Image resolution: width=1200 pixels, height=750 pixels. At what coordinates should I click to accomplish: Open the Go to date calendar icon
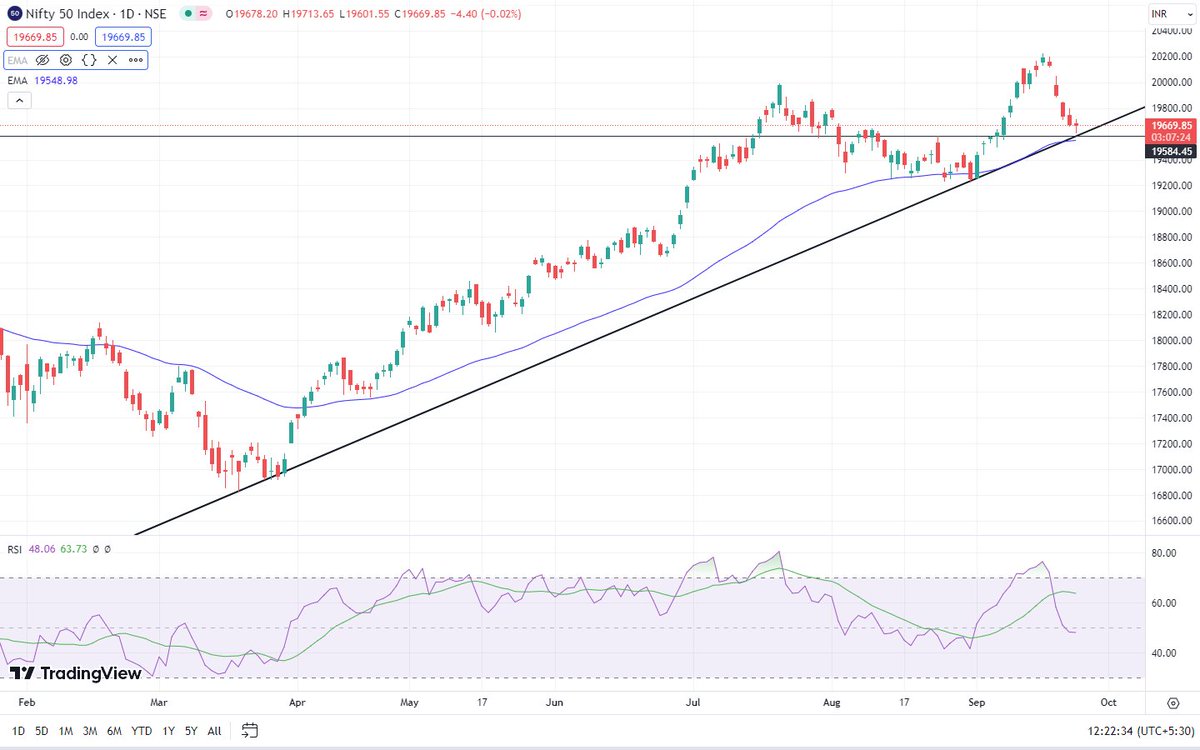point(248,731)
